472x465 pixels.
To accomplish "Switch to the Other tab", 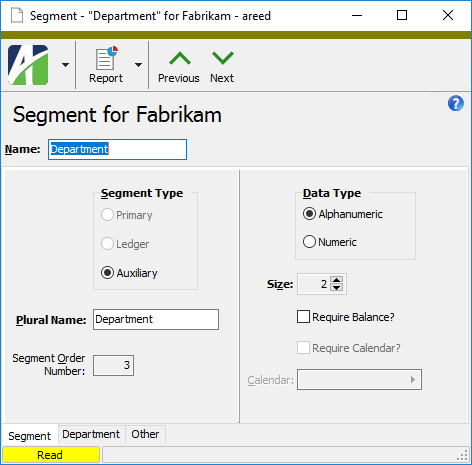I will click(x=145, y=434).
